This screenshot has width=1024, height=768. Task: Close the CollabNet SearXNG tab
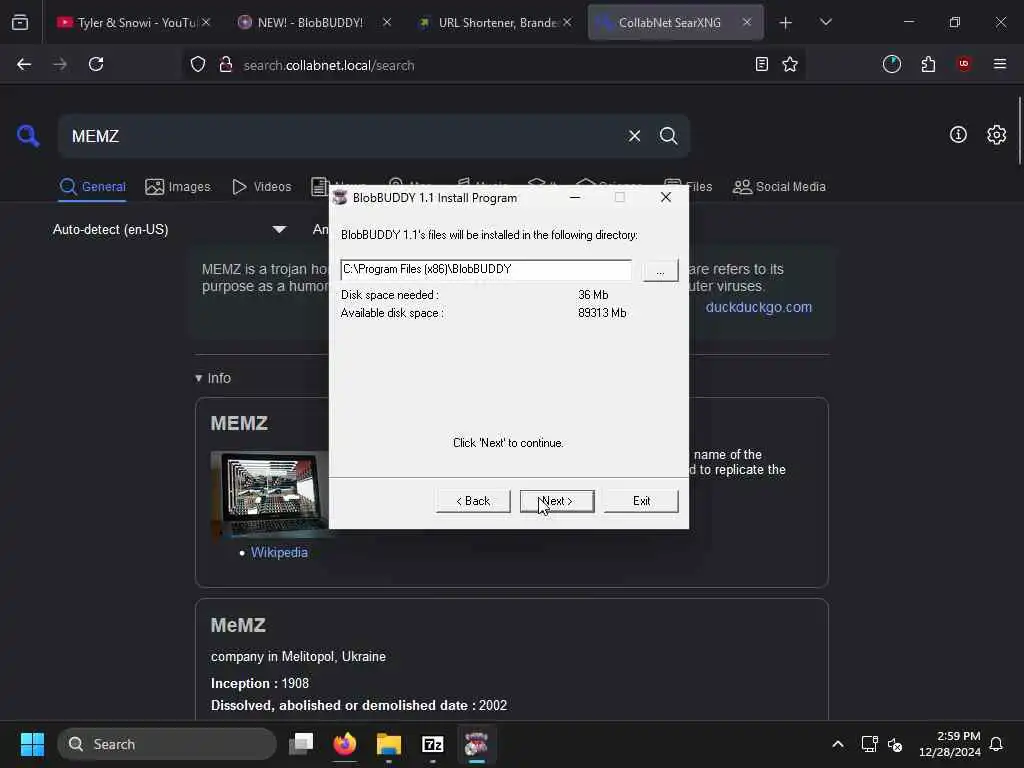tap(746, 23)
